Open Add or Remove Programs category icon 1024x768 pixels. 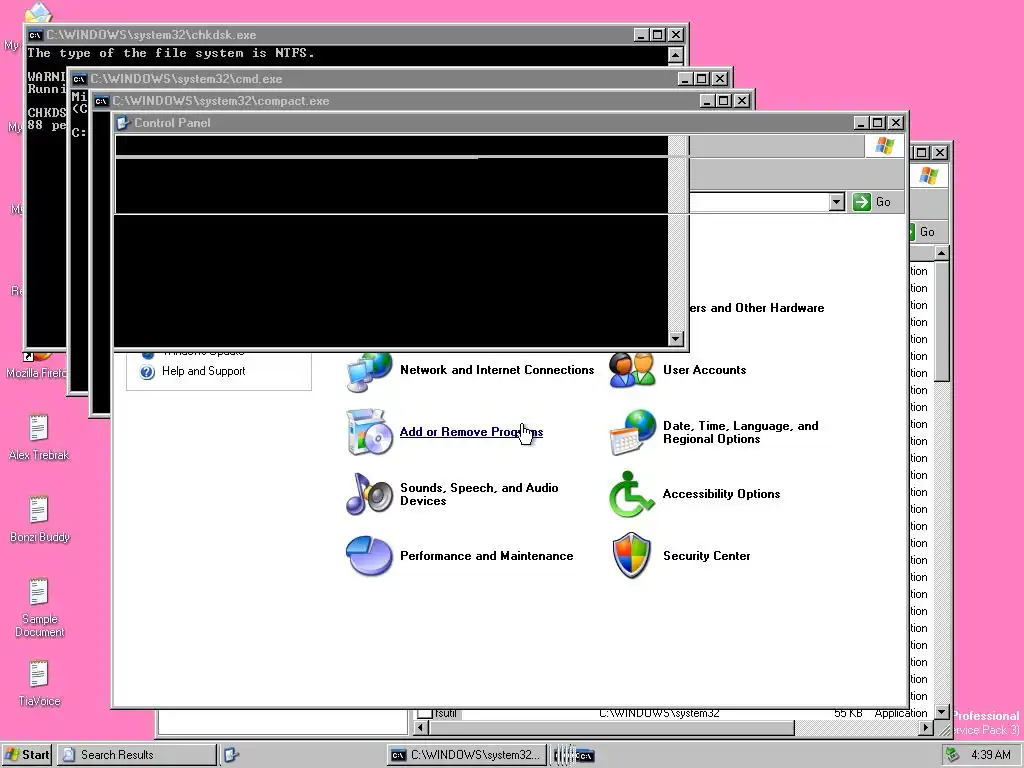point(369,432)
